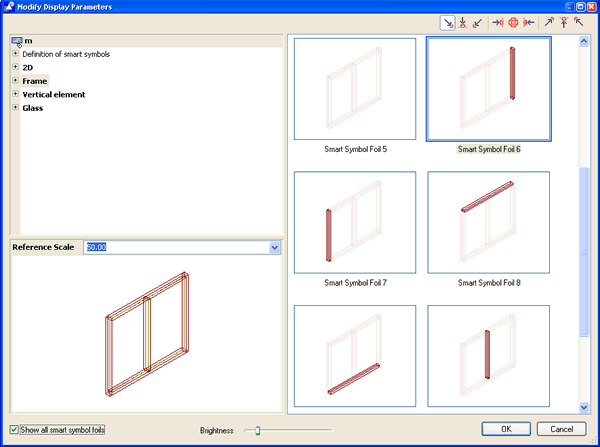Click the window preview in the lower-left pane

(147, 334)
